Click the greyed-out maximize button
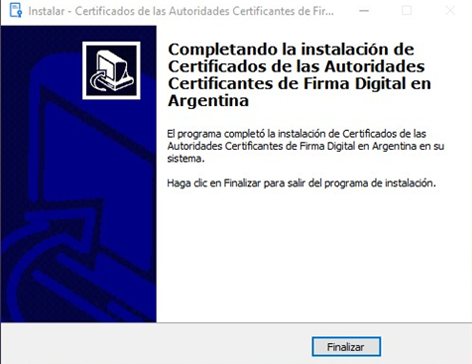Image resolution: width=472 pixels, height=364 pixels. (407, 11)
